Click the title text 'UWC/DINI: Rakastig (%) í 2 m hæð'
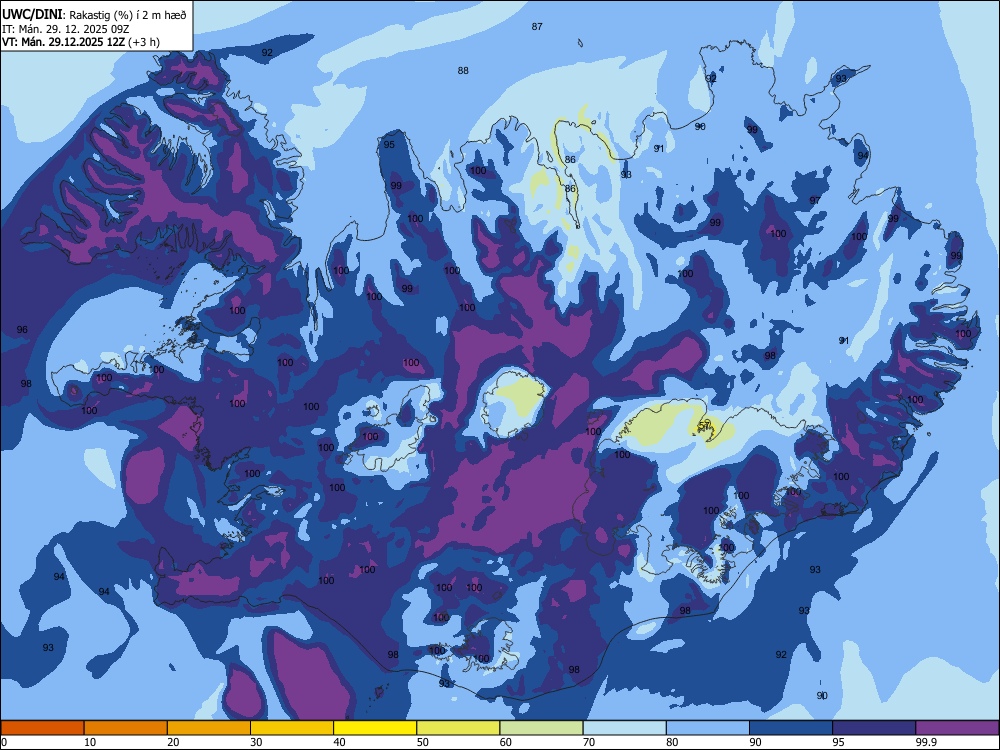Image resolution: width=1000 pixels, height=750 pixels. click(x=94, y=15)
